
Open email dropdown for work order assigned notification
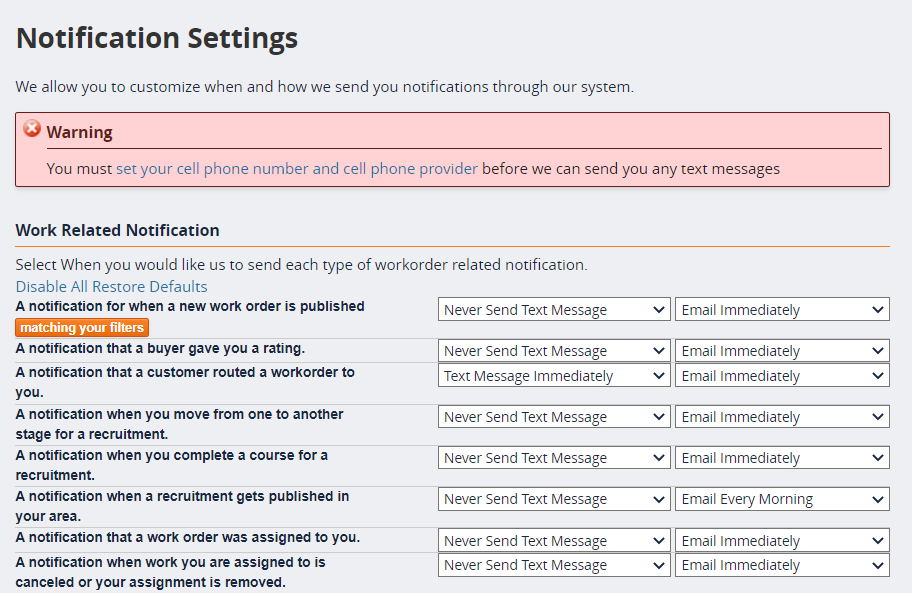[x=782, y=540]
